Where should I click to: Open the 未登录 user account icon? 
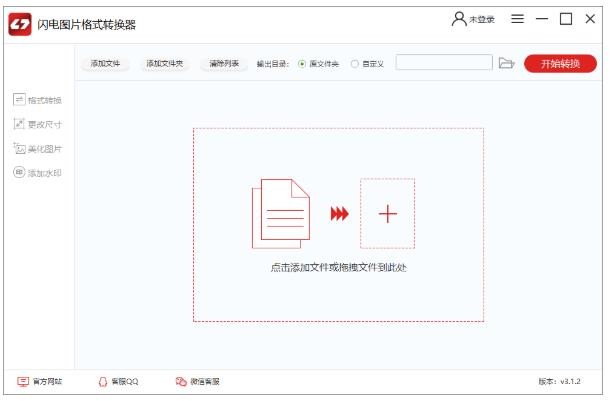(x=459, y=19)
